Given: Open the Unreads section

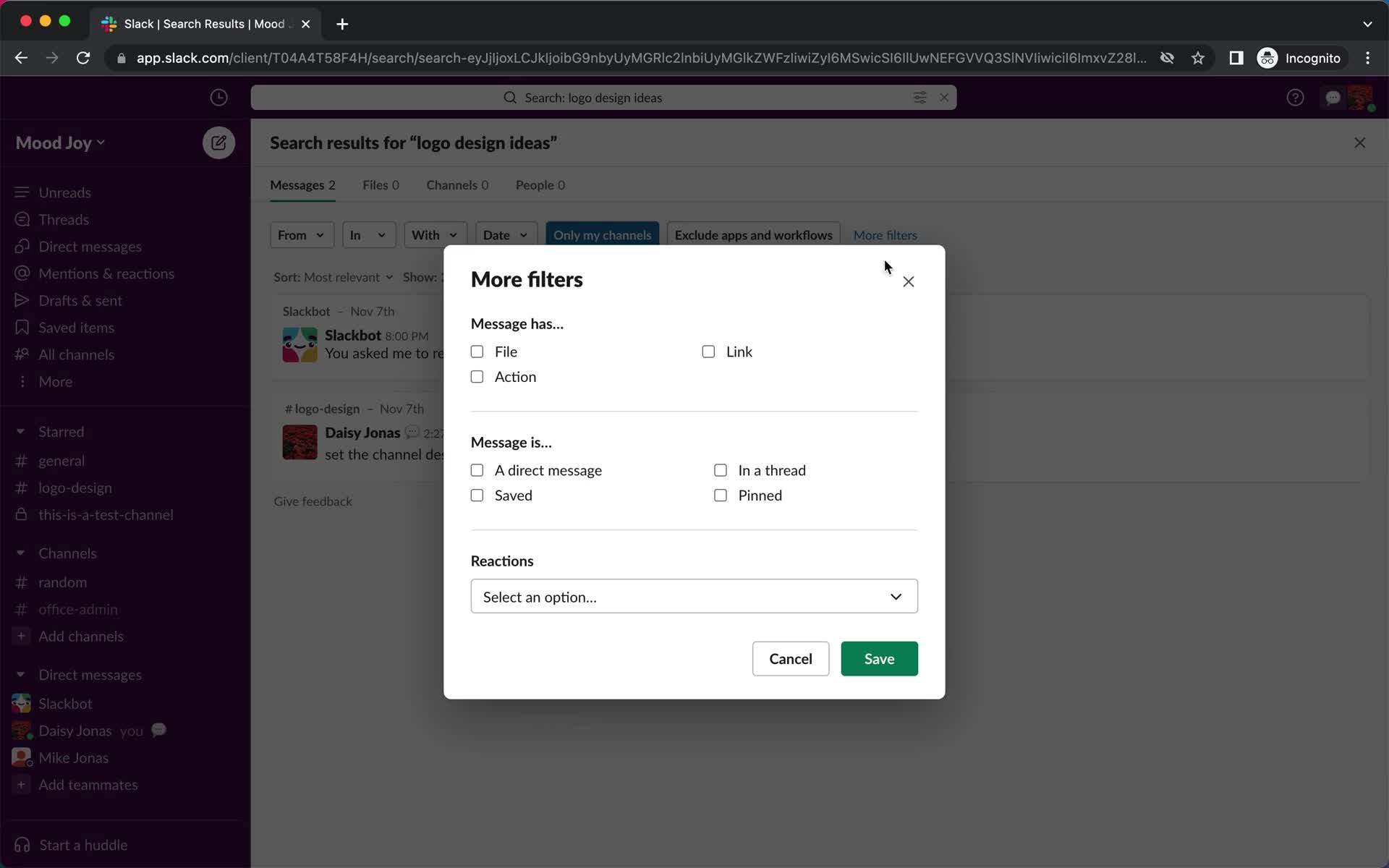Looking at the screenshot, I should pos(64,191).
